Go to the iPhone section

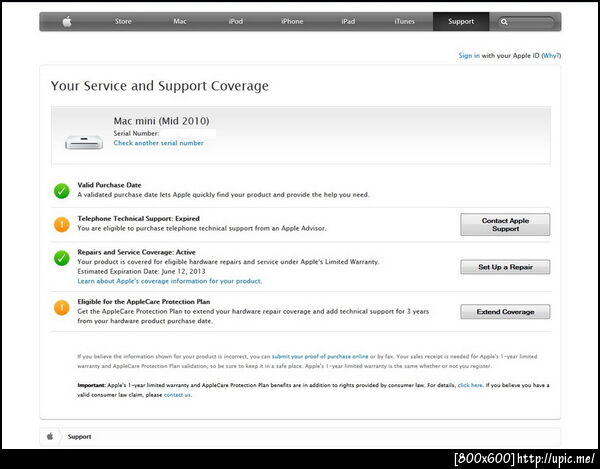click(x=292, y=21)
